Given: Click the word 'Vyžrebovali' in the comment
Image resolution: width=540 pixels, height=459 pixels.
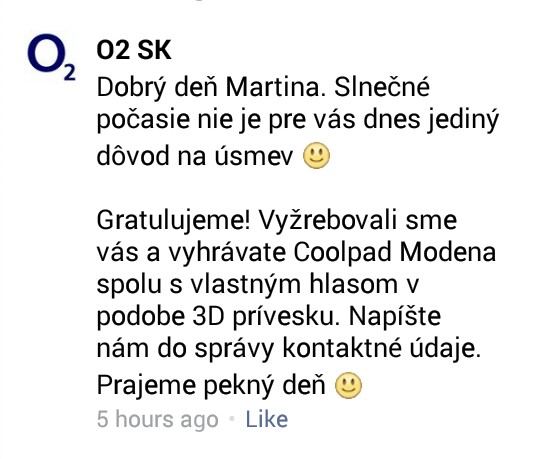Looking at the screenshot, I should click(328, 221).
